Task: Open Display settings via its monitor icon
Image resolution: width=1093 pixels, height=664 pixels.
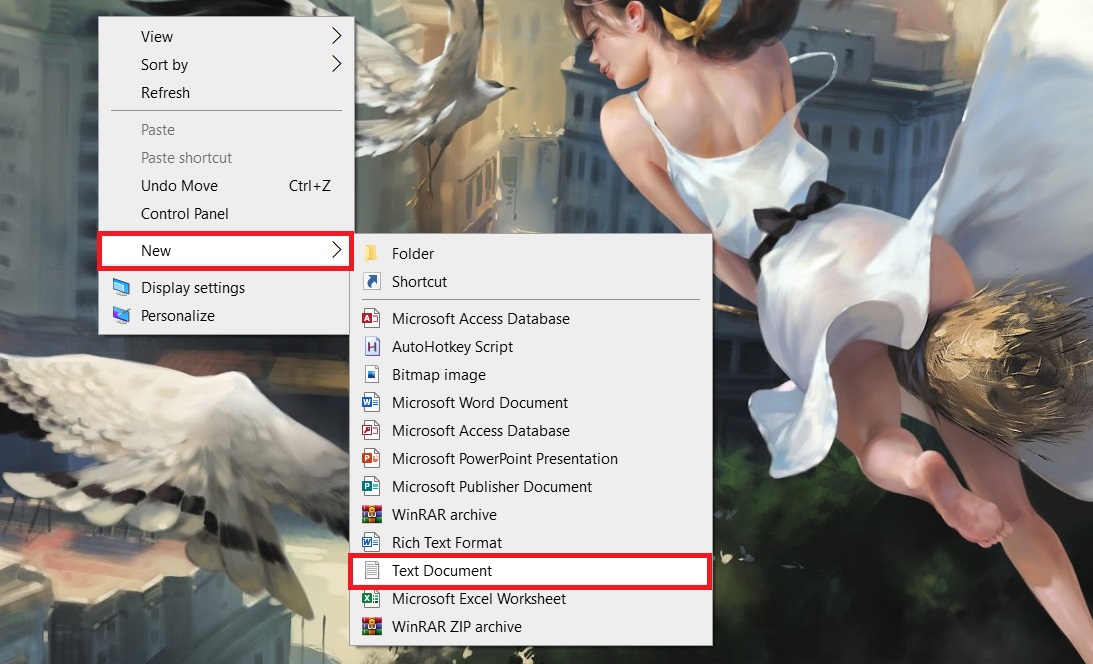Action: click(x=122, y=288)
